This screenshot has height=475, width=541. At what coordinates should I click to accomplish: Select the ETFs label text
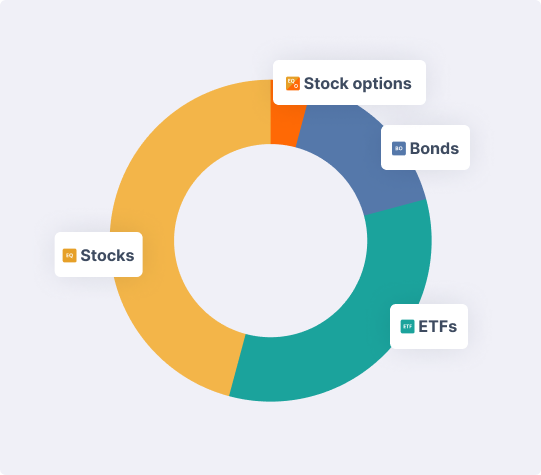pyautogui.click(x=437, y=326)
